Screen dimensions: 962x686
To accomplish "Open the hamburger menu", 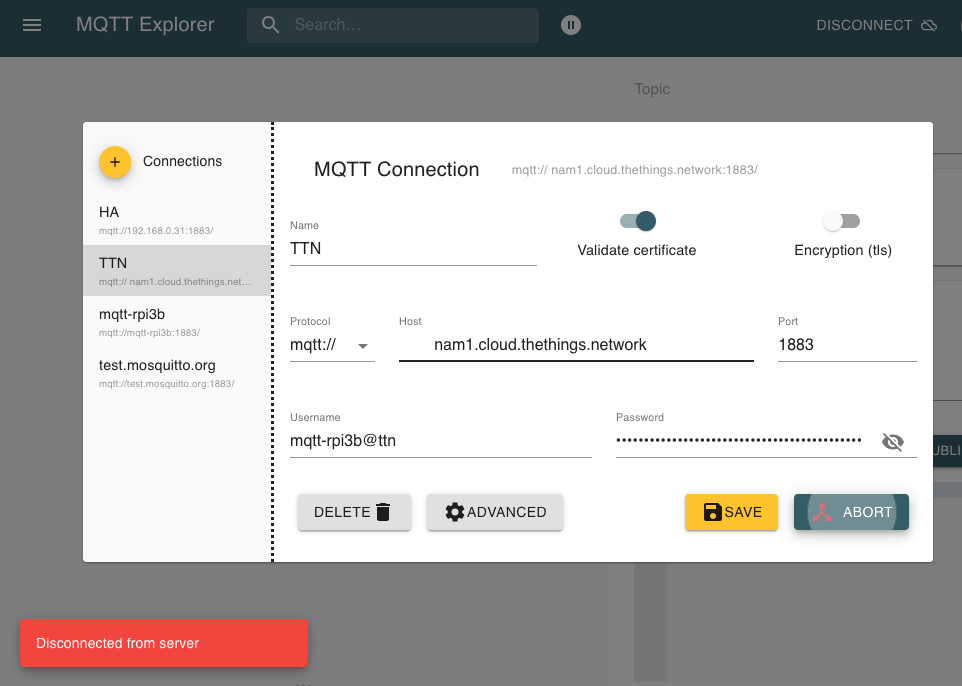I will [32, 25].
